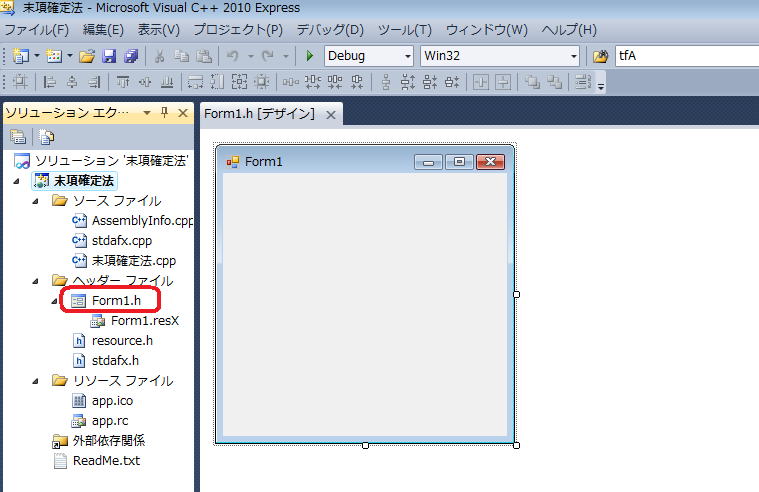This screenshot has height=492, width=759.
Task: Click the Copy icon in toolbar
Action: [182, 56]
